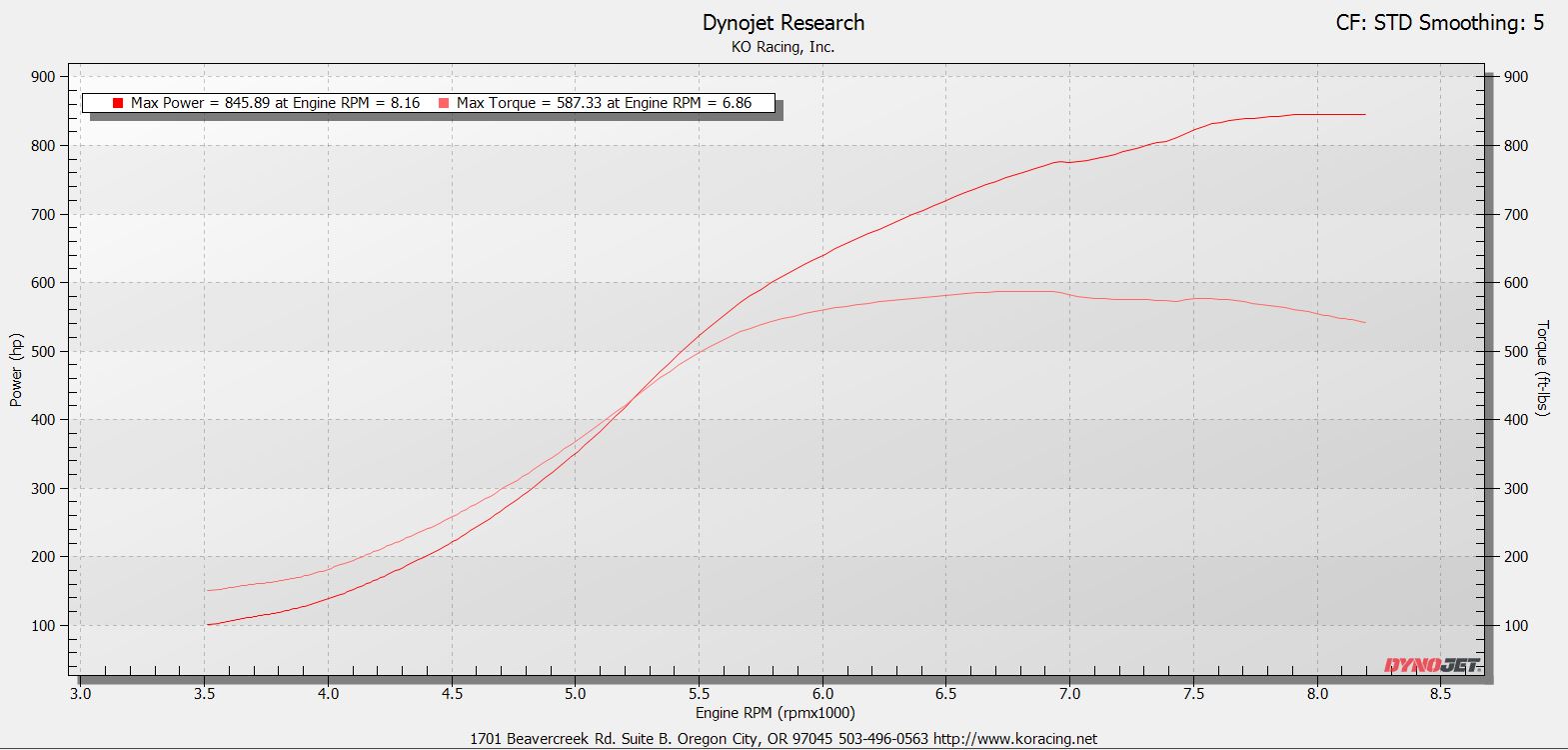This screenshot has width=1568, height=750.
Task: Open the koracing.net URL in the footer
Action: [1015, 739]
